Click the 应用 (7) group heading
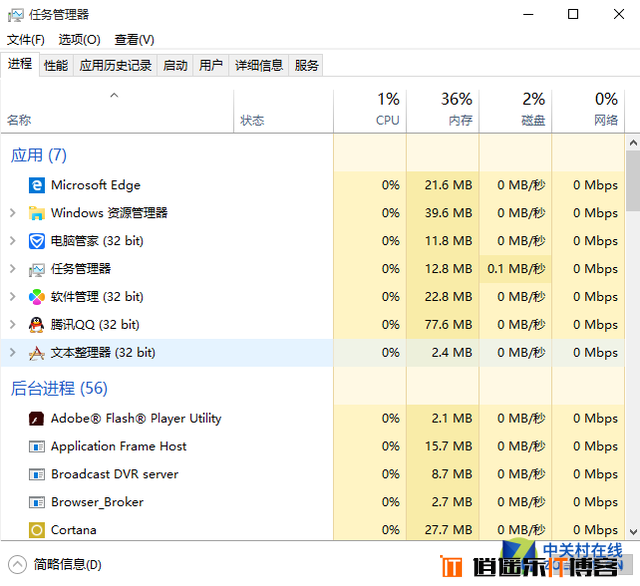 coord(39,155)
